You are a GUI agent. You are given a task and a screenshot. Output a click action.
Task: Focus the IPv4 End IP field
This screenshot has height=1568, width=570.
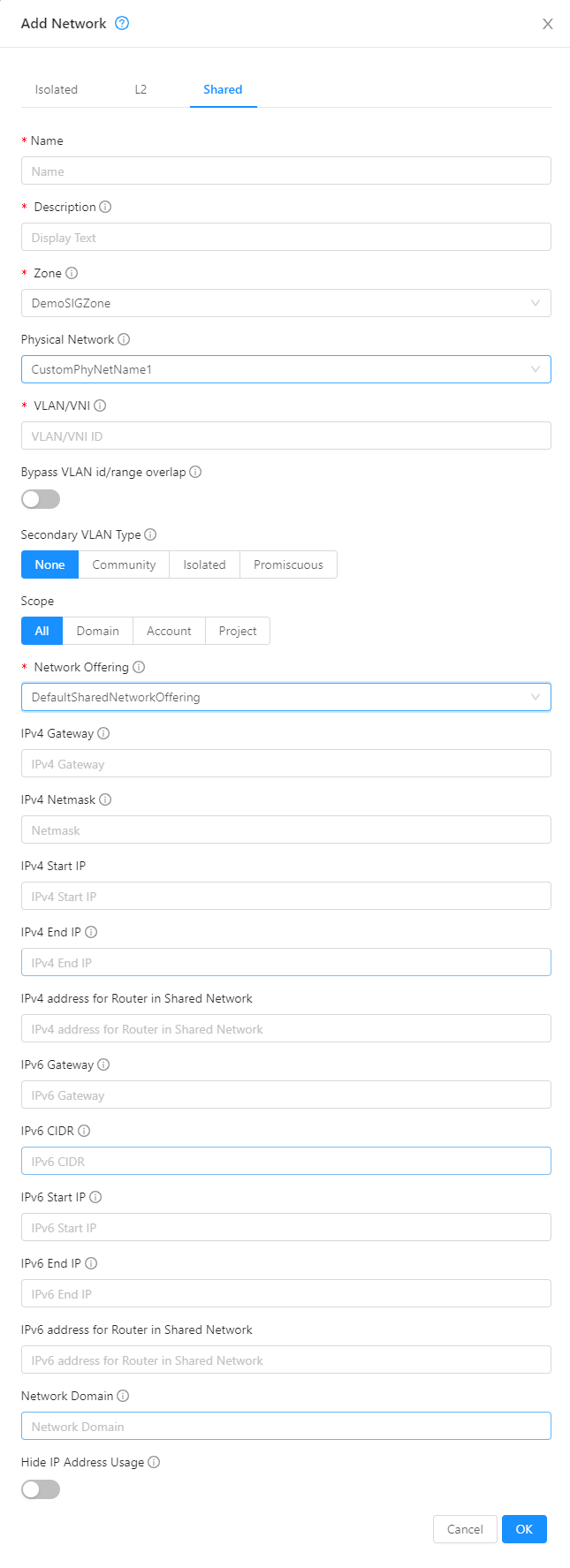point(286,962)
